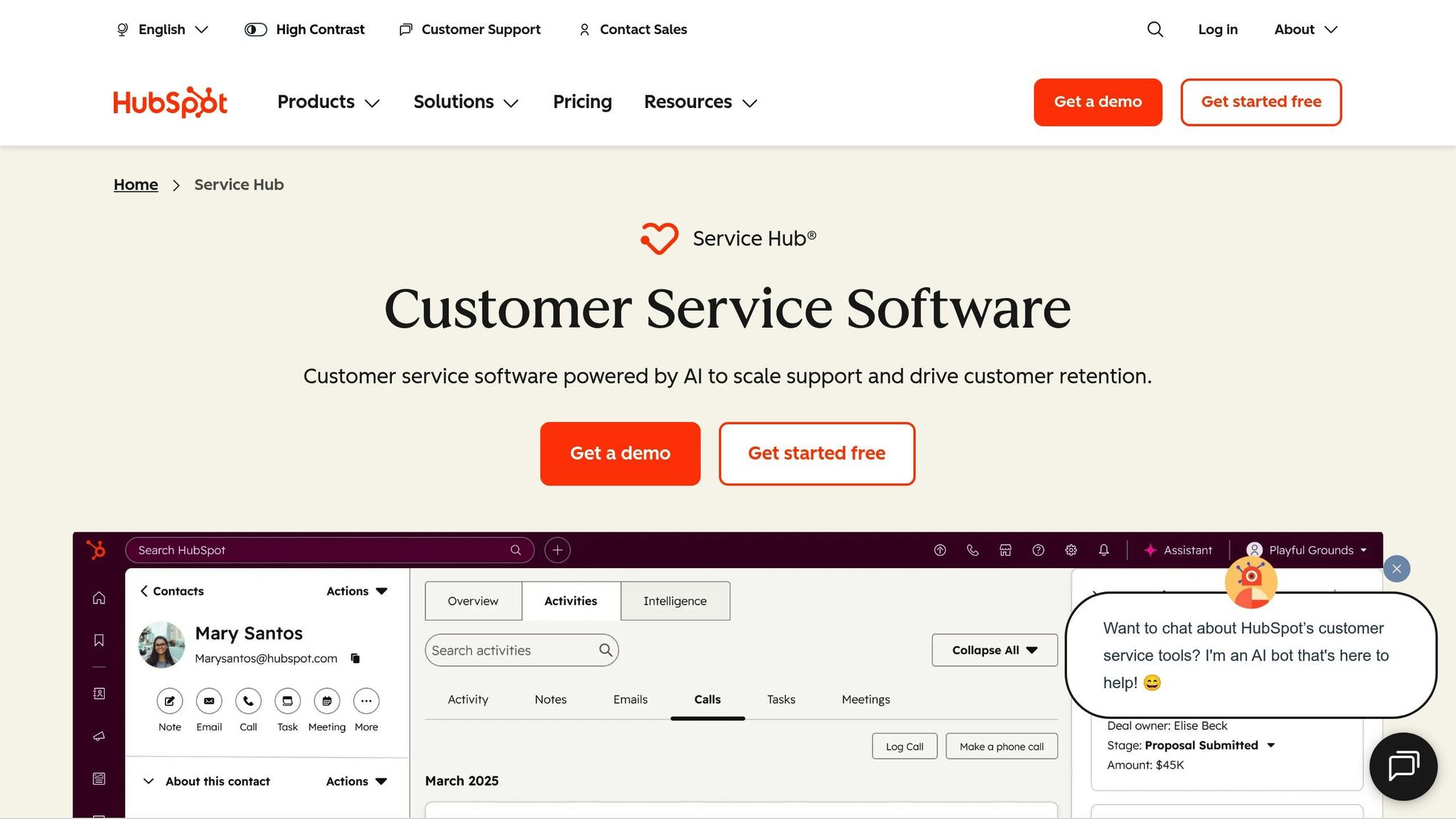Click the Log Call button
1456x819 pixels.
pyautogui.click(x=904, y=746)
